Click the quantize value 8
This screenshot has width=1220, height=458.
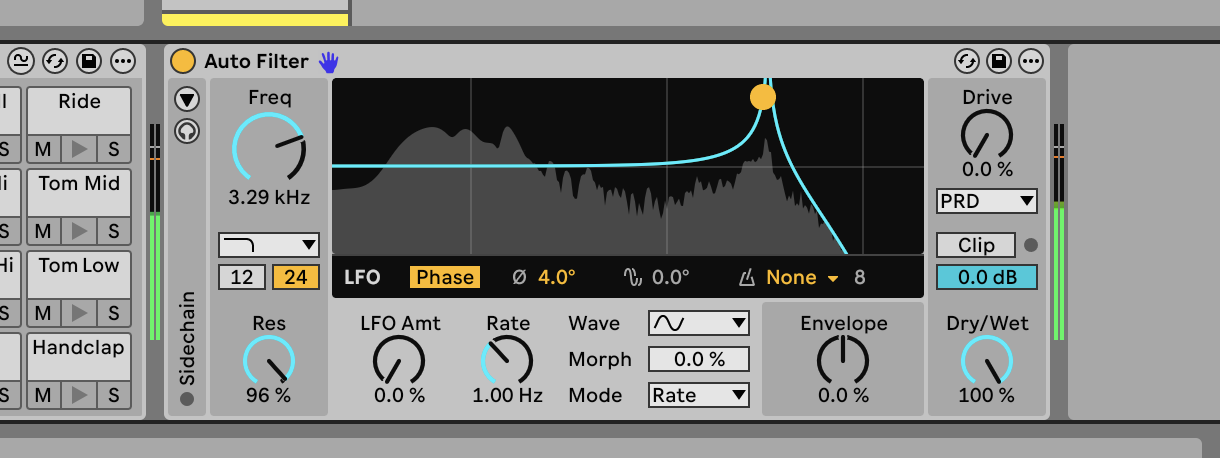860,277
